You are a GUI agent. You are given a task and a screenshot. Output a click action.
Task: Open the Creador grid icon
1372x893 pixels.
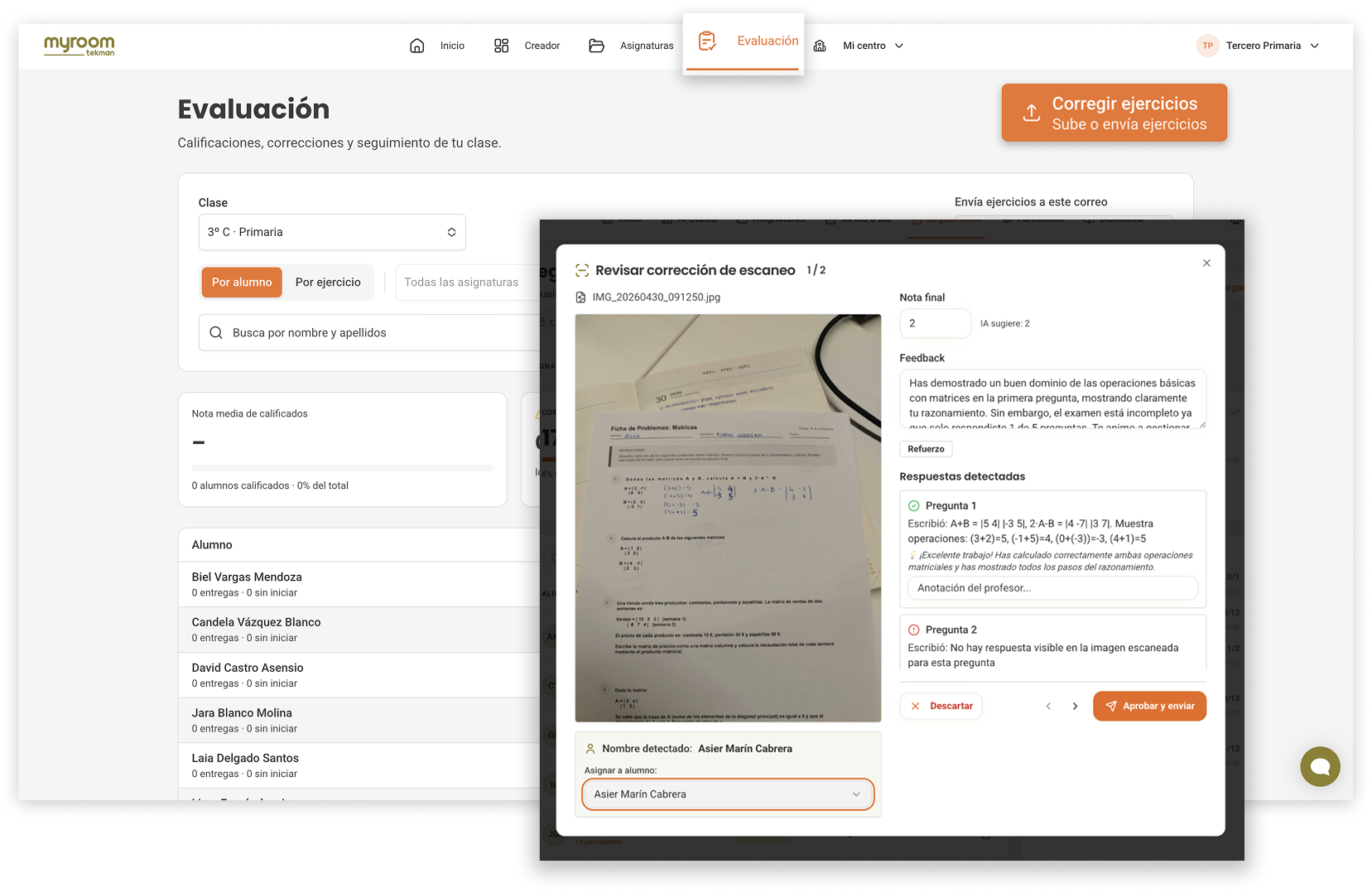coord(501,46)
